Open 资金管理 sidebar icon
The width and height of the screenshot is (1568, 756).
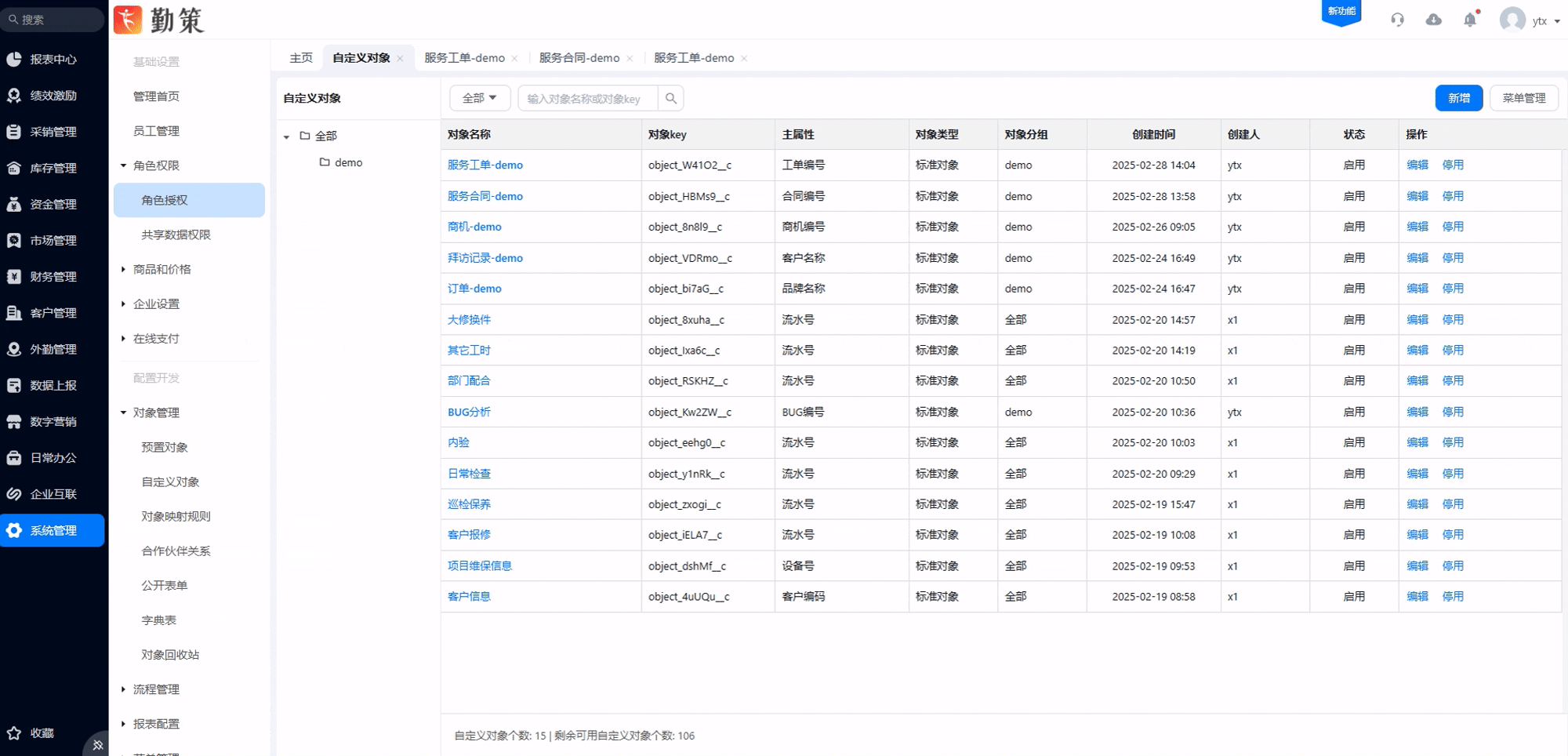click(14, 204)
